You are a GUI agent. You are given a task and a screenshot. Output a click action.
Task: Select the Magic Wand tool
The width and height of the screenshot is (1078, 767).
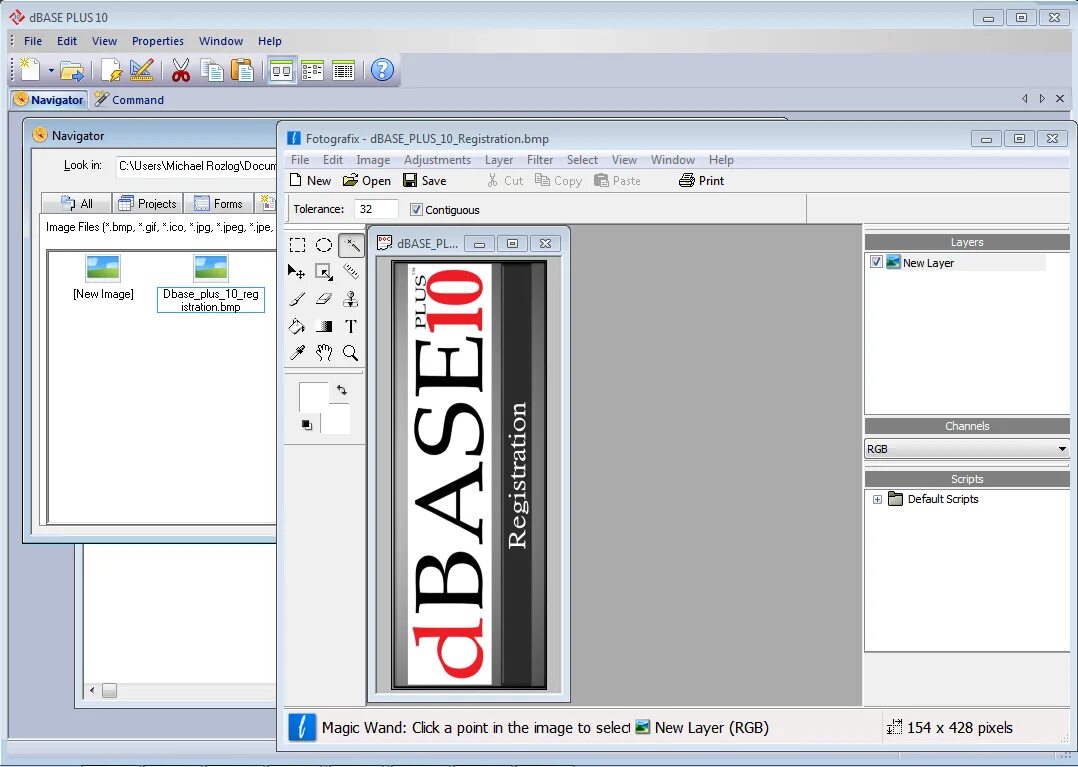(351, 245)
